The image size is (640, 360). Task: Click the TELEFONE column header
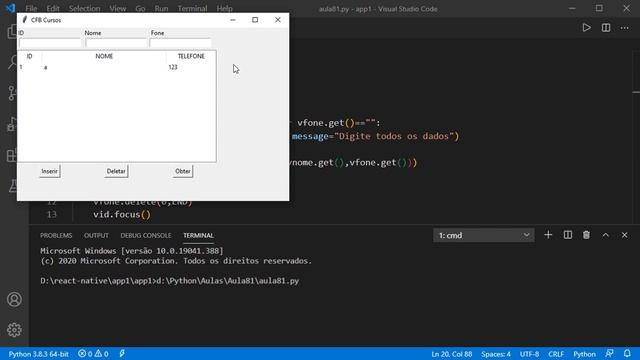pyautogui.click(x=191, y=56)
